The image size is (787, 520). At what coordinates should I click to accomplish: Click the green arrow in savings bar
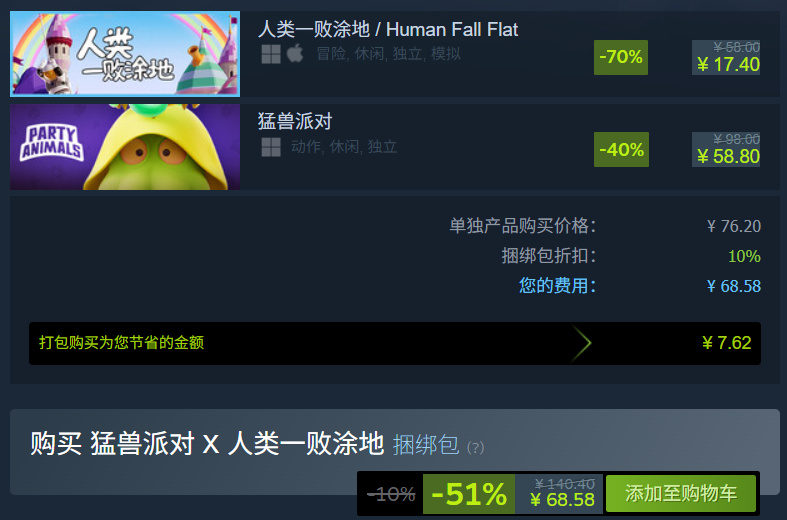point(581,343)
